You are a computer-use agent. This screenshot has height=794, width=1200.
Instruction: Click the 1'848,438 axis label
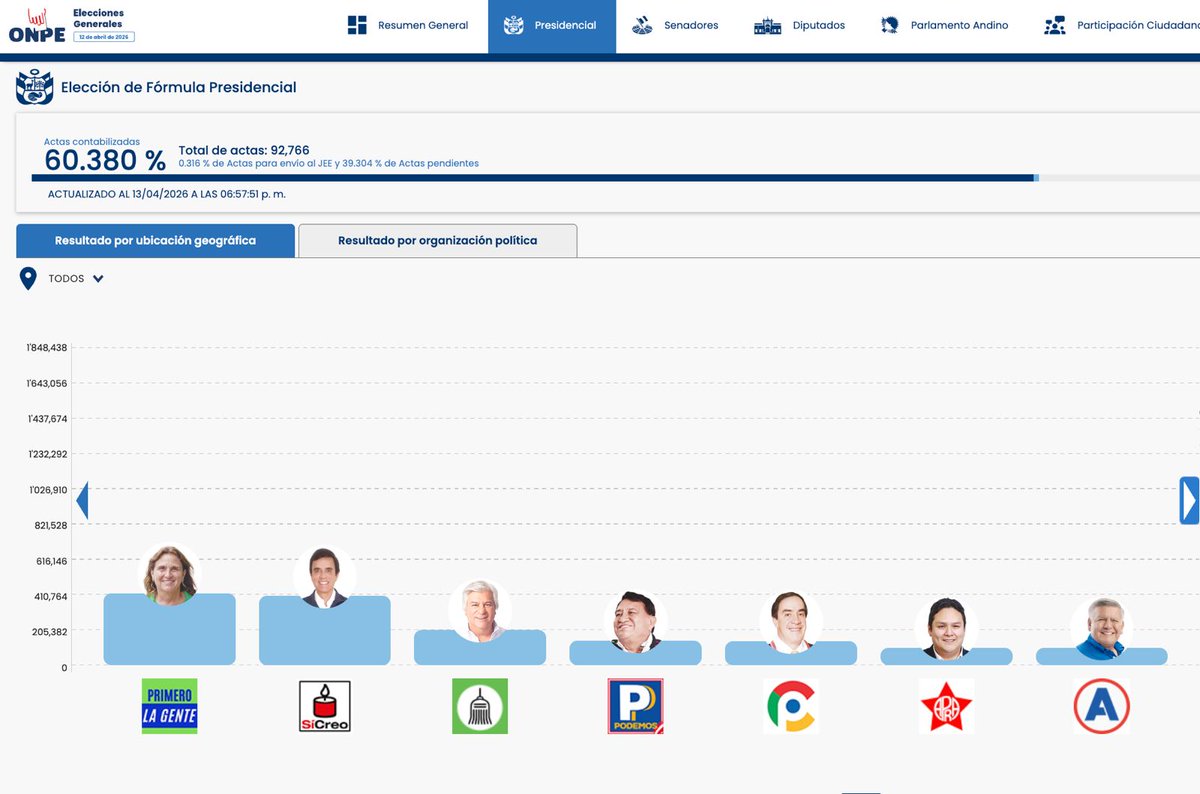coord(47,348)
